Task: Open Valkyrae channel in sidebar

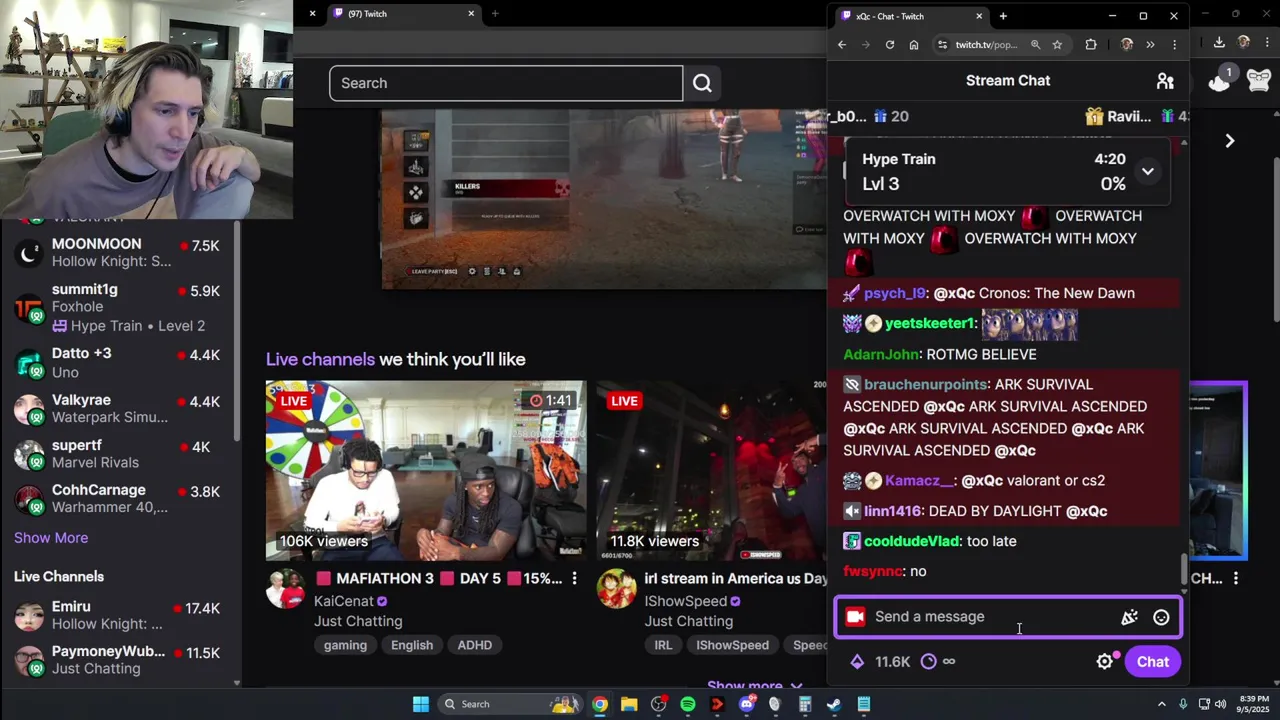Action: pyautogui.click(x=120, y=408)
